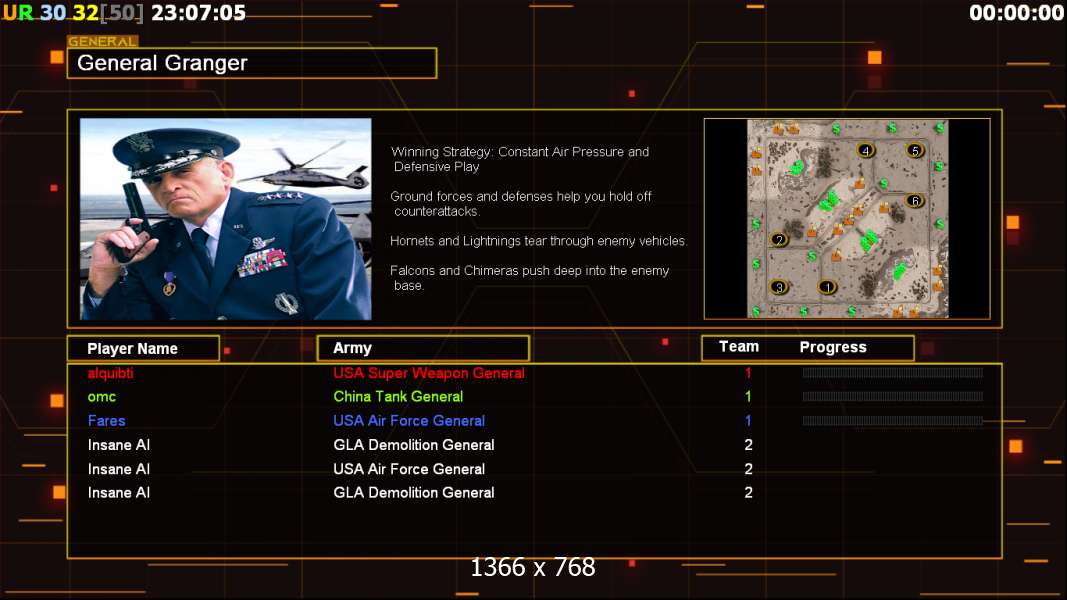The height and width of the screenshot is (600, 1067).
Task: Click the Falcons and Chimeras strategy line
Action: pos(529,278)
